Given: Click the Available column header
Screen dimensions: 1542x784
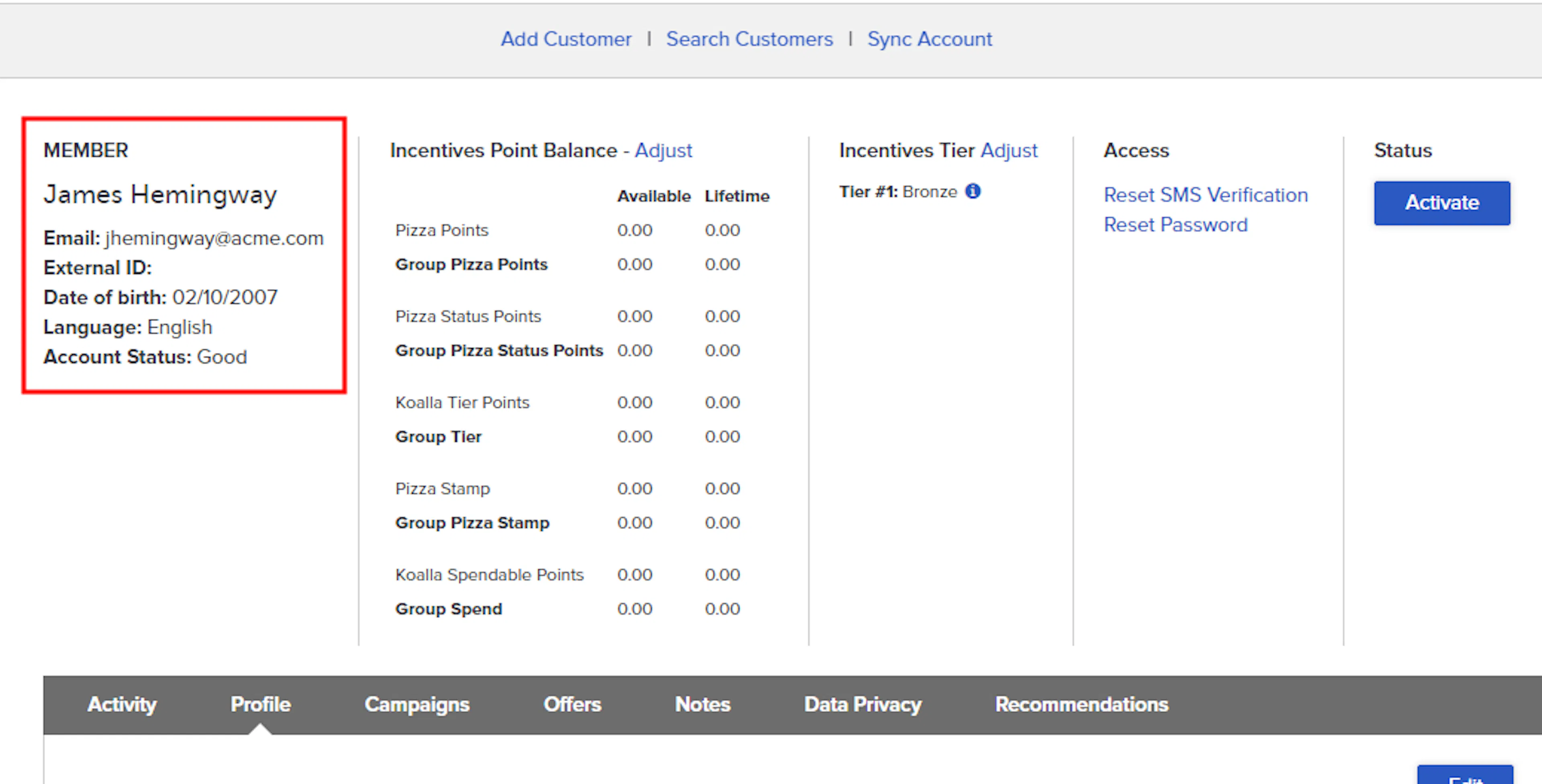Looking at the screenshot, I should pos(654,196).
